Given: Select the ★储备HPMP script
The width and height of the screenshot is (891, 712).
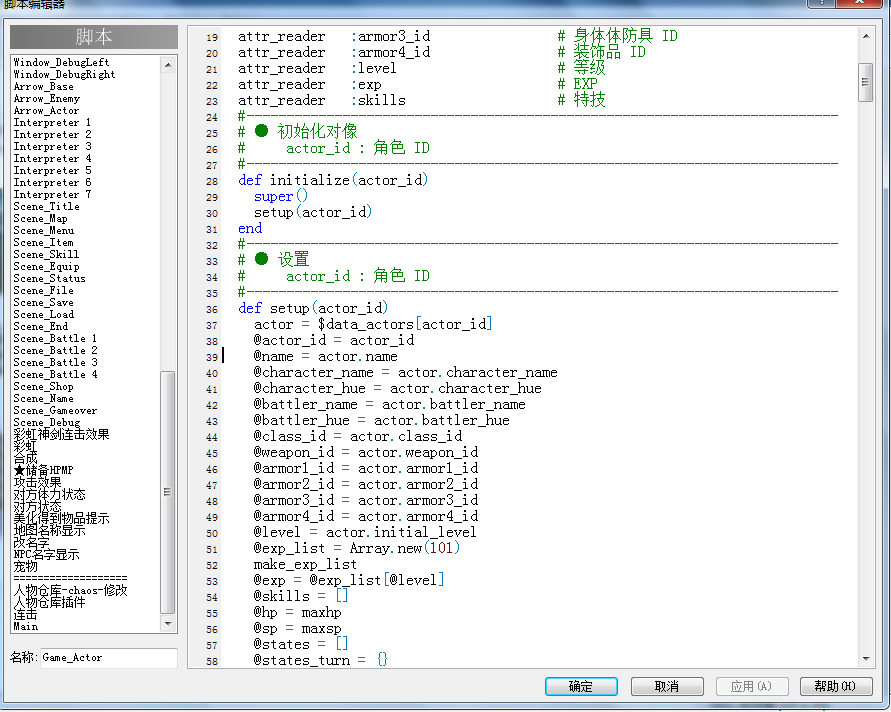Looking at the screenshot, I should pyautogui.click(x=44, y=470).
